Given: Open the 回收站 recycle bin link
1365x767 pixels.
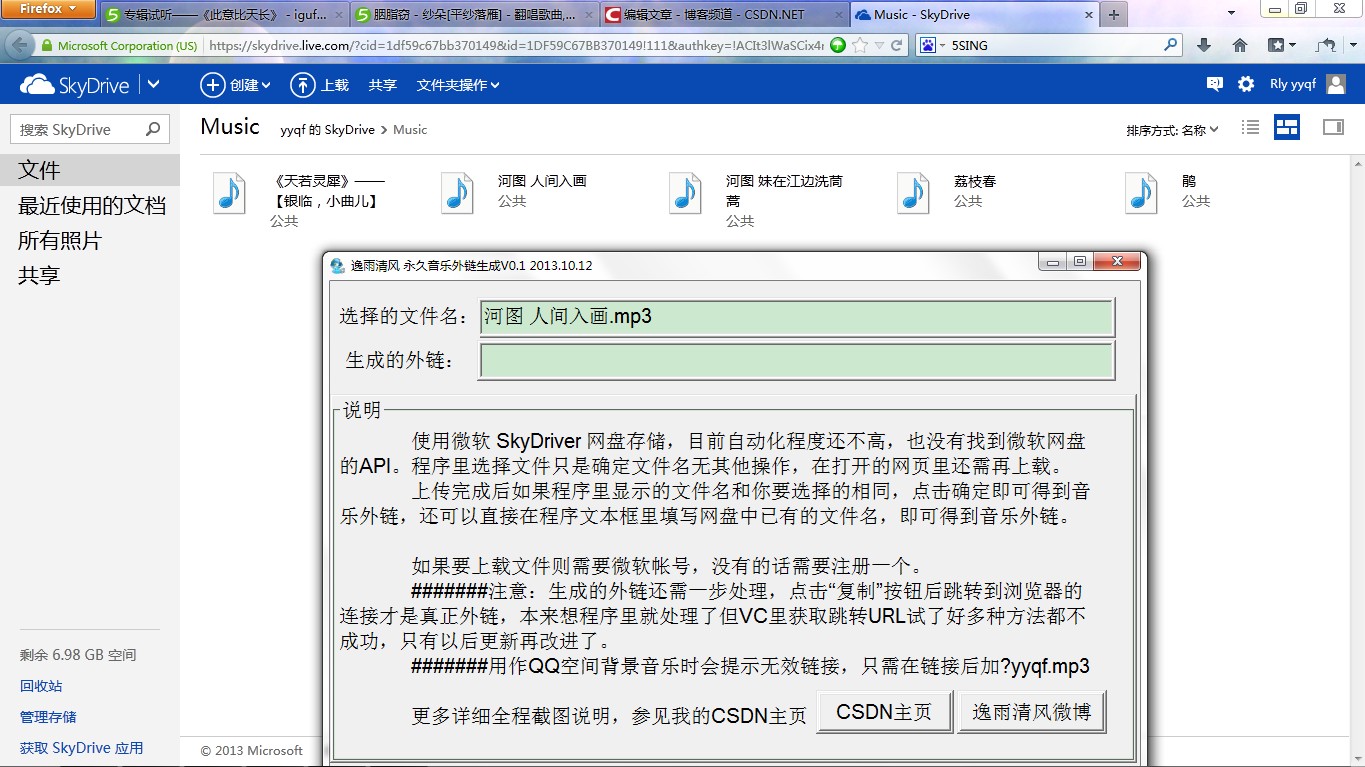Looking at the screenshot, I should pos(41,686).
